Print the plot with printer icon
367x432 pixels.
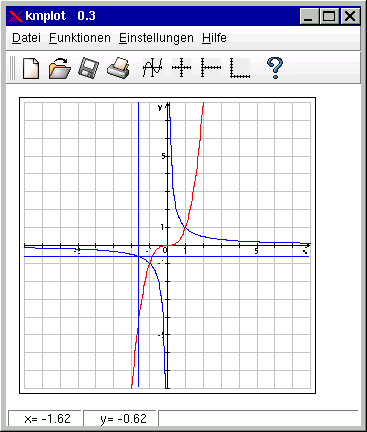(118, 68)
